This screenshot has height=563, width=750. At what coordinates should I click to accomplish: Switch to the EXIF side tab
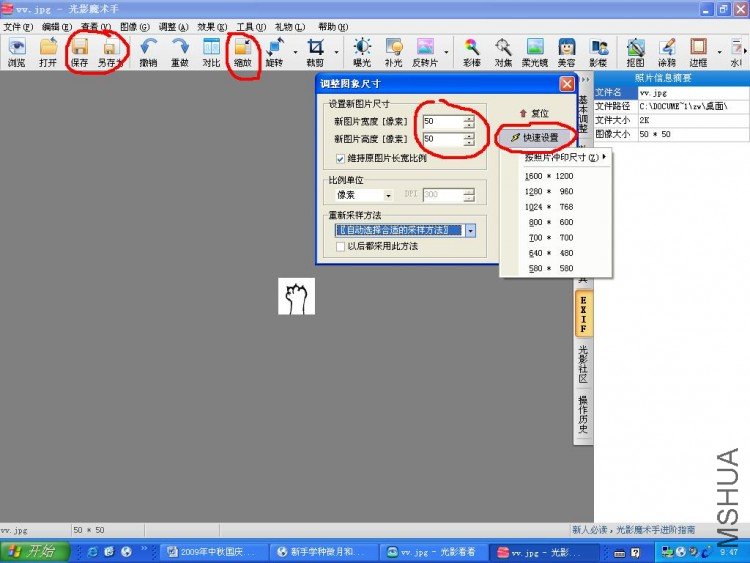coord(583,314)
